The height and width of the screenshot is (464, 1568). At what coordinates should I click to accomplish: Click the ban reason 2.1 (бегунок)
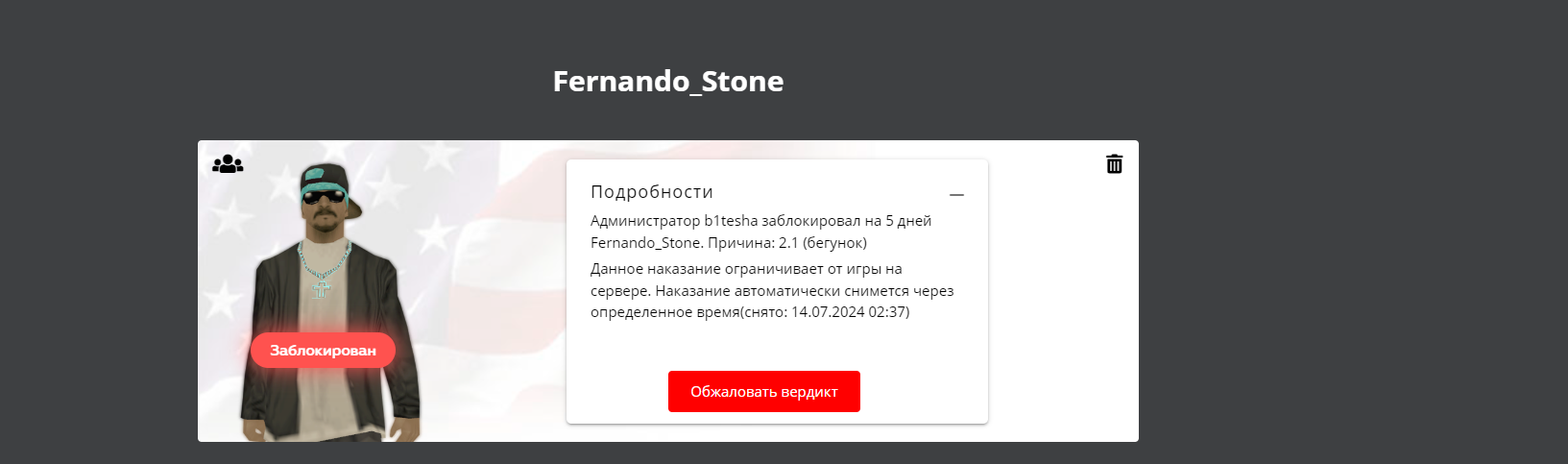[x=822, y=243]
